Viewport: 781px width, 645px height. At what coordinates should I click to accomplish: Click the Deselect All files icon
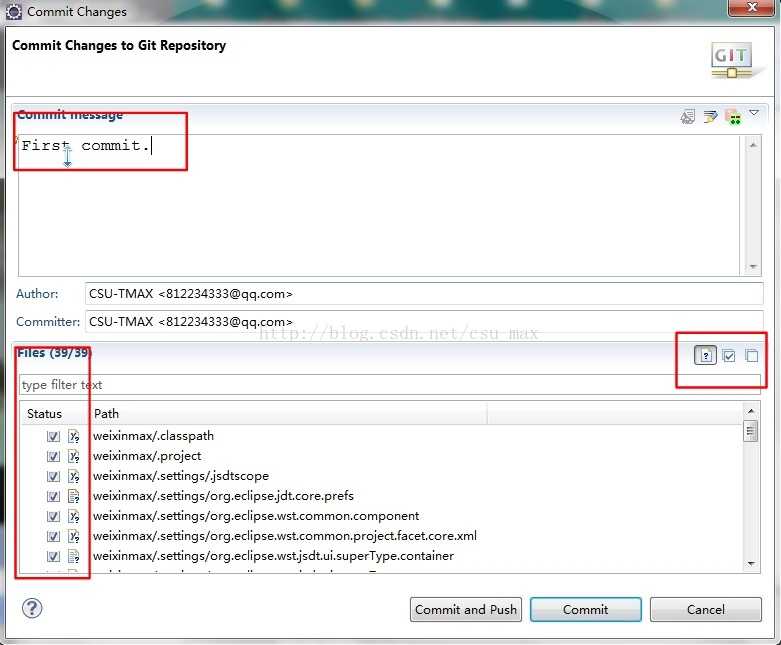point(752,356)
